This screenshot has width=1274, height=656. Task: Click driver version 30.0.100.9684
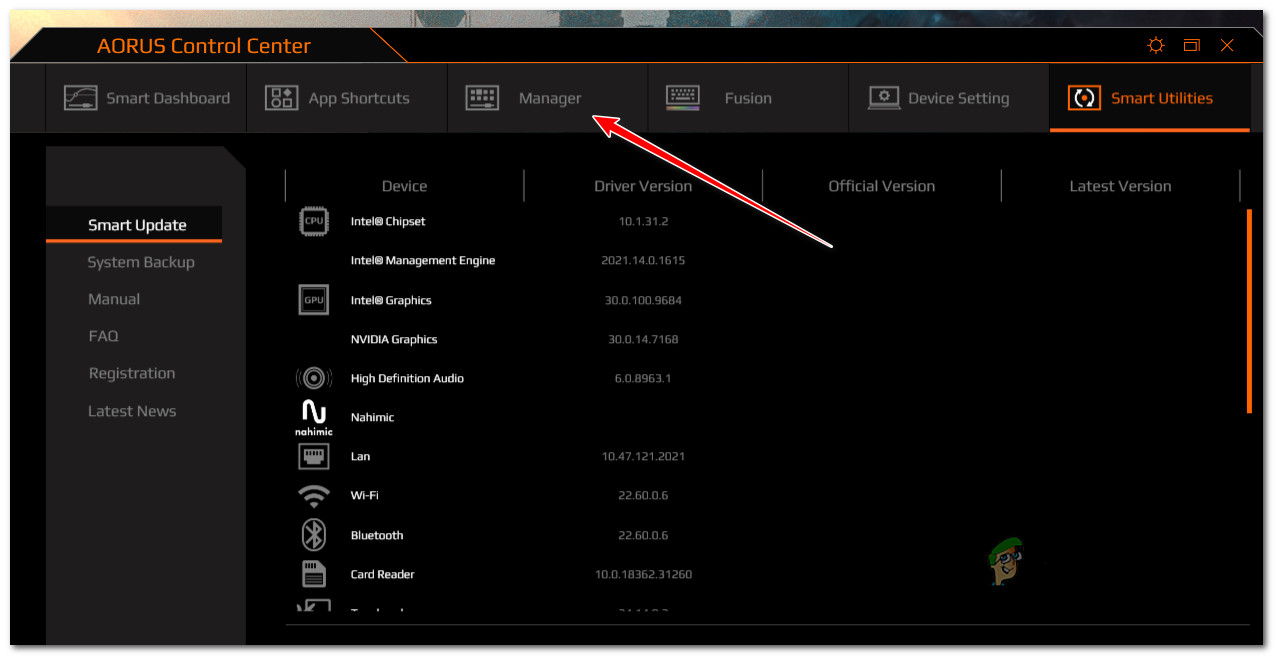tap(643, 300)
